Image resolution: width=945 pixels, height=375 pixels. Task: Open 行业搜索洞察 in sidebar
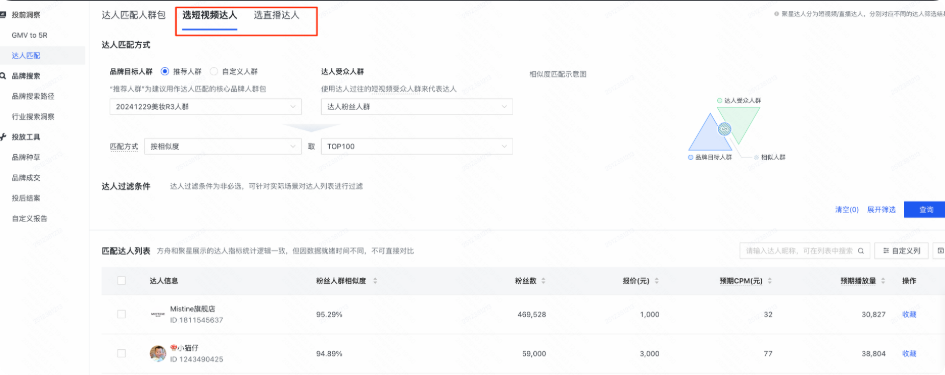(x=33, y=116)
